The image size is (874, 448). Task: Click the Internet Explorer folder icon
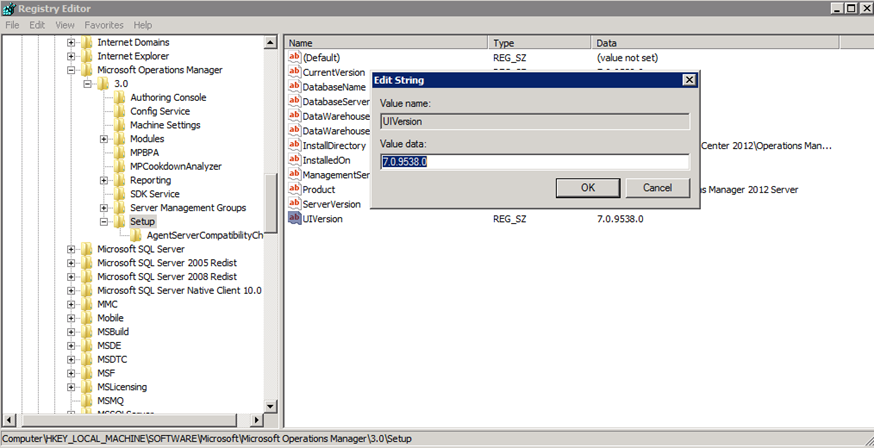[x=86, y=56]
